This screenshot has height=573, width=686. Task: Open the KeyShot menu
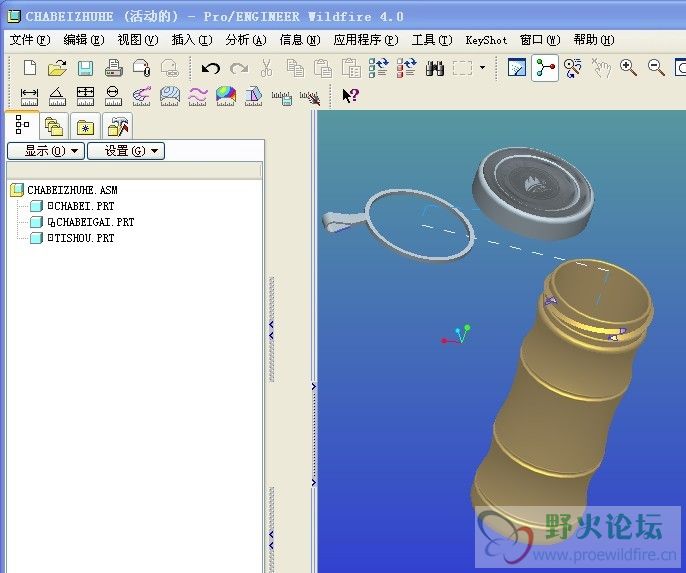pos(486,40)
